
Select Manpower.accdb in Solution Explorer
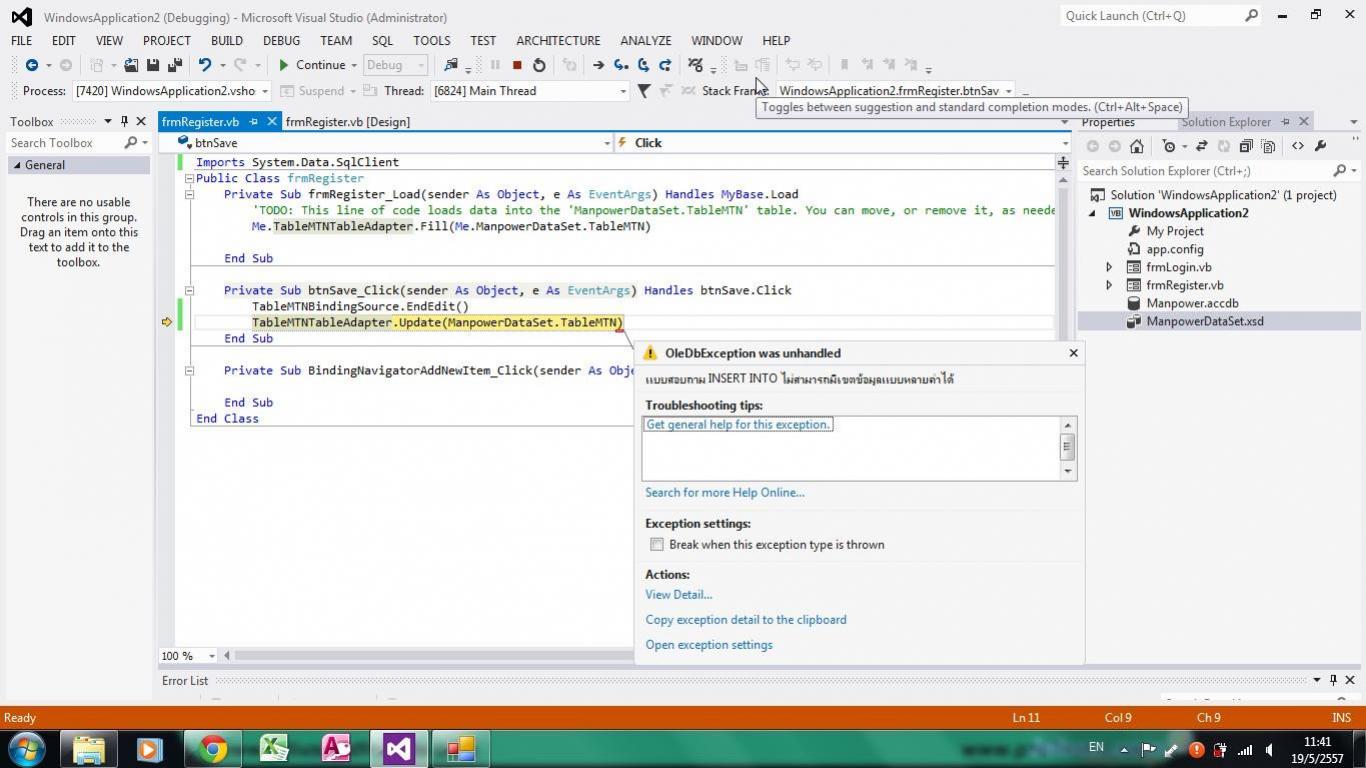[x=1192, y=303]
